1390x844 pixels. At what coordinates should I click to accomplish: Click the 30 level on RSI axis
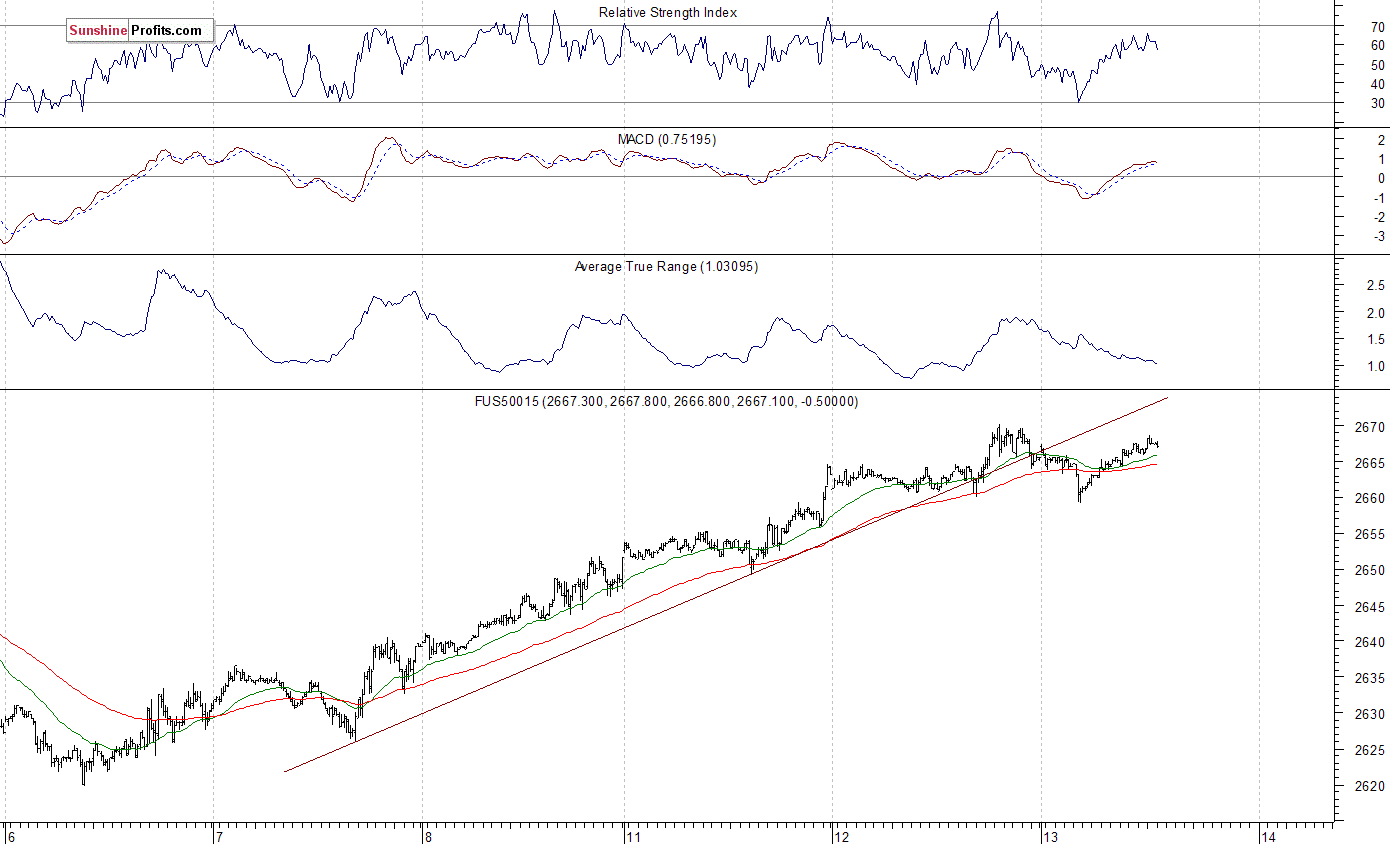pos(1378,103)
